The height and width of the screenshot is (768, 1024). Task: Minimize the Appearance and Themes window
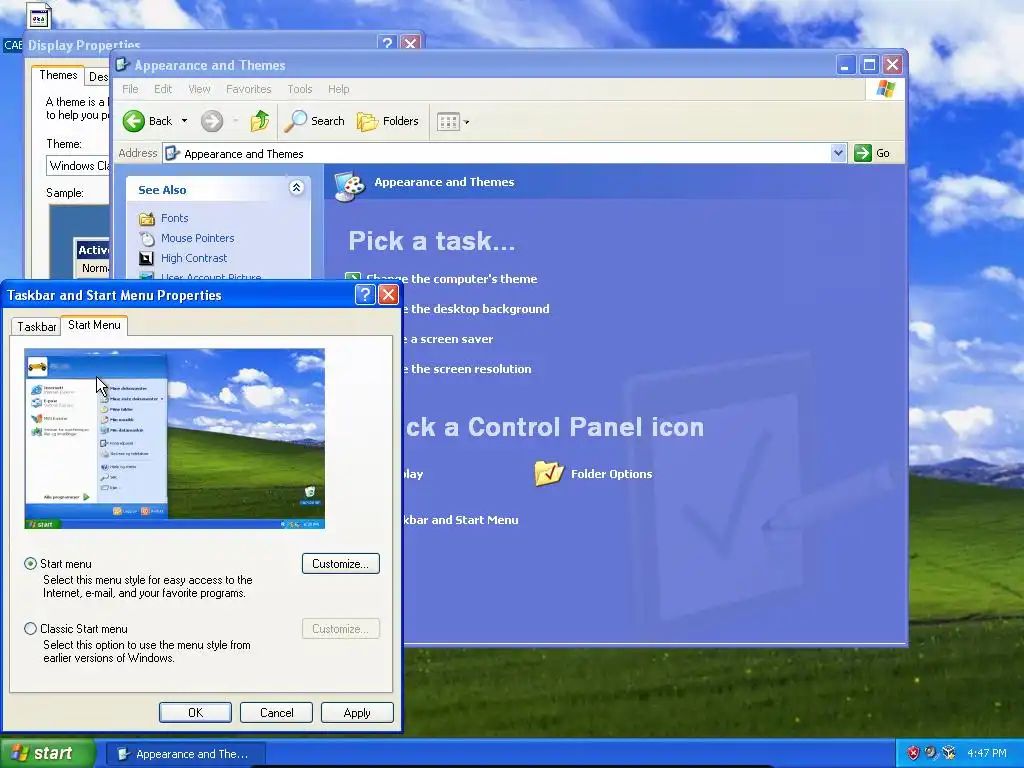846,65
